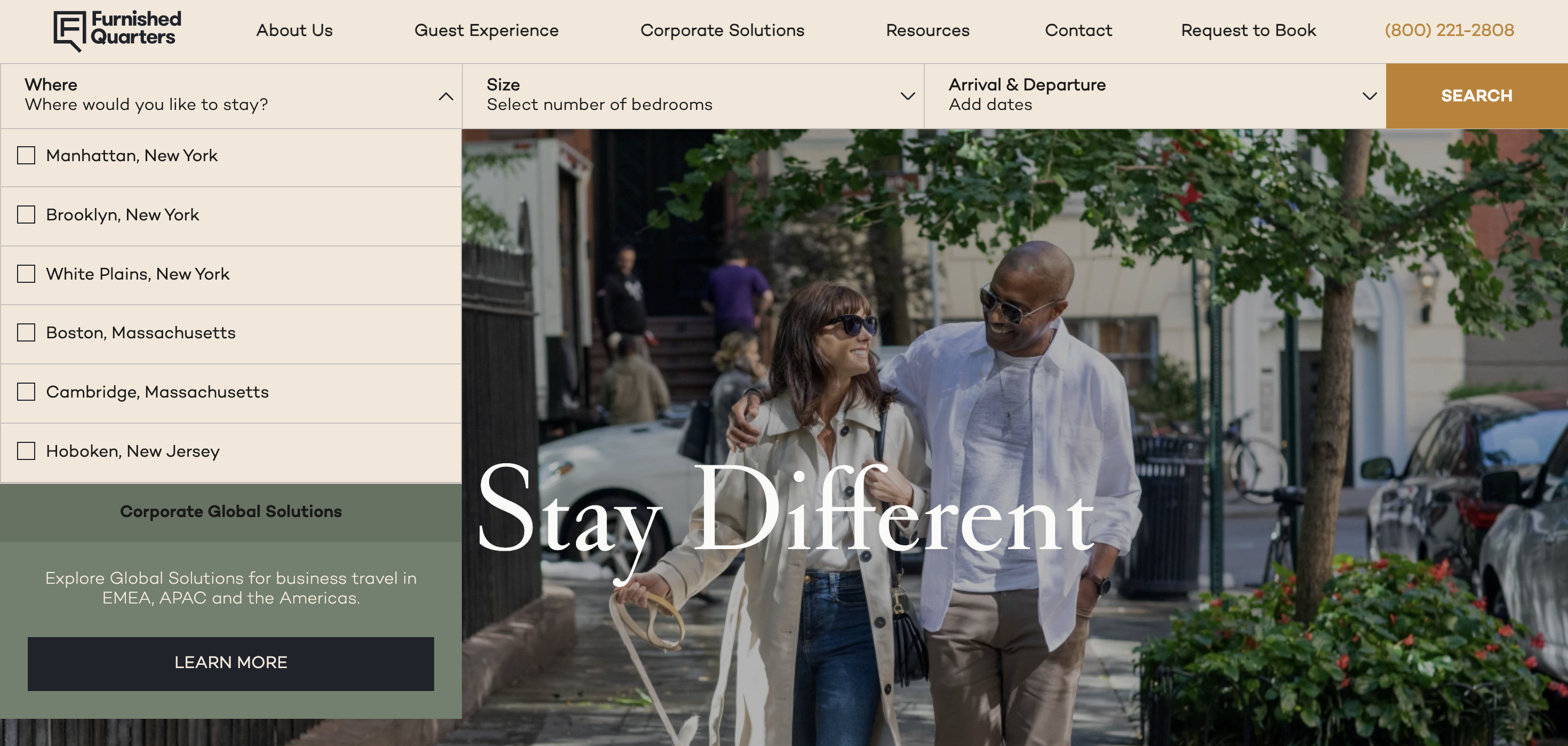Tick the White Plains, New York checkbox
Viewport: 1568px width, 746px height.
tap(26, 274)
